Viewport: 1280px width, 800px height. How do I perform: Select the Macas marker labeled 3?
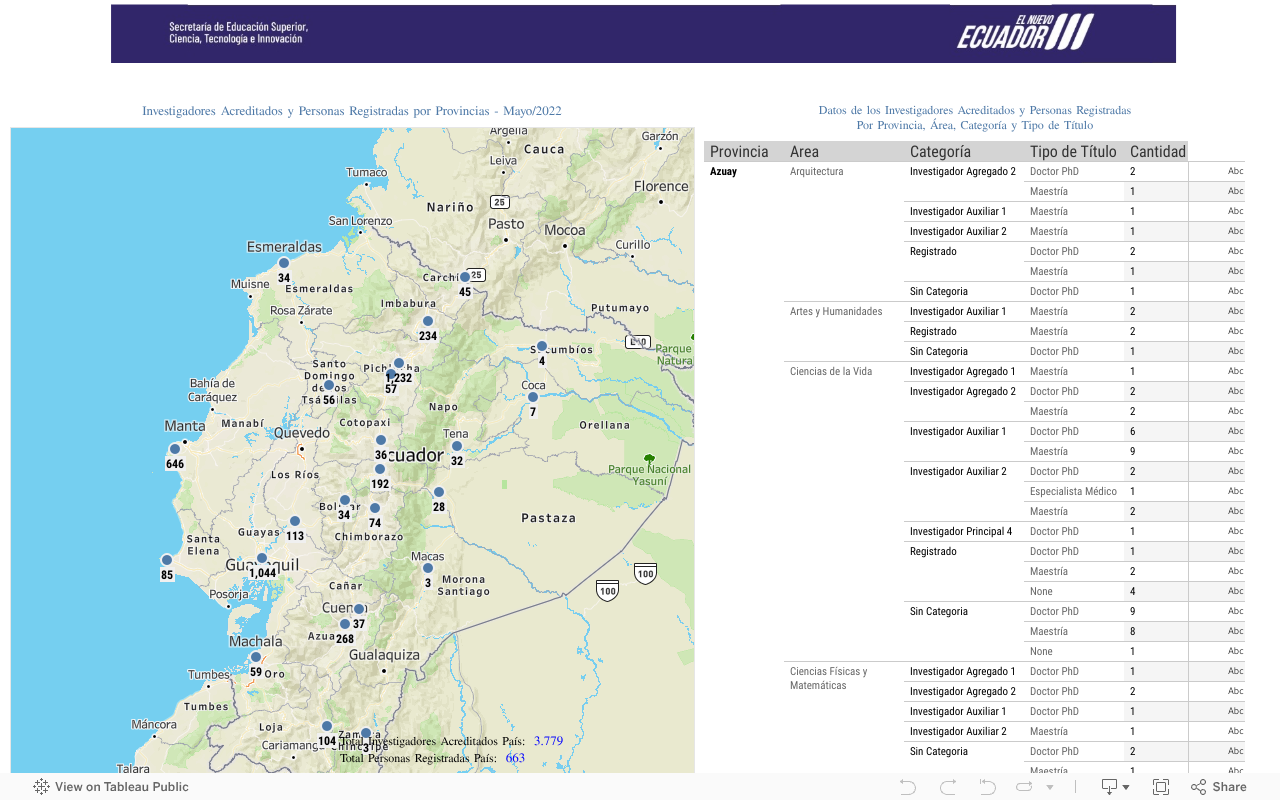tap(428, 568)
